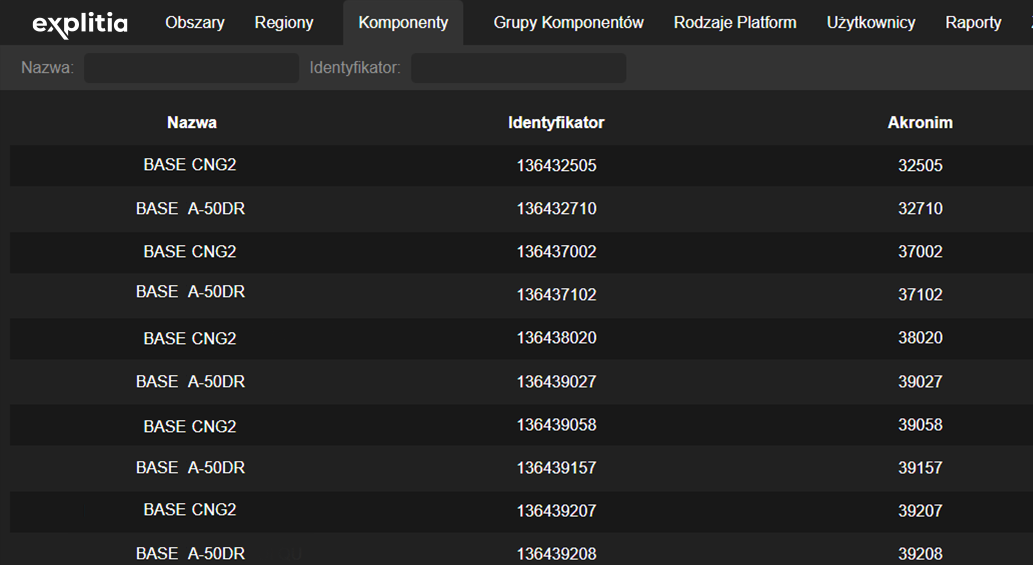Select the Komponenty tab
1033x565 pixels.
[403, 22]
